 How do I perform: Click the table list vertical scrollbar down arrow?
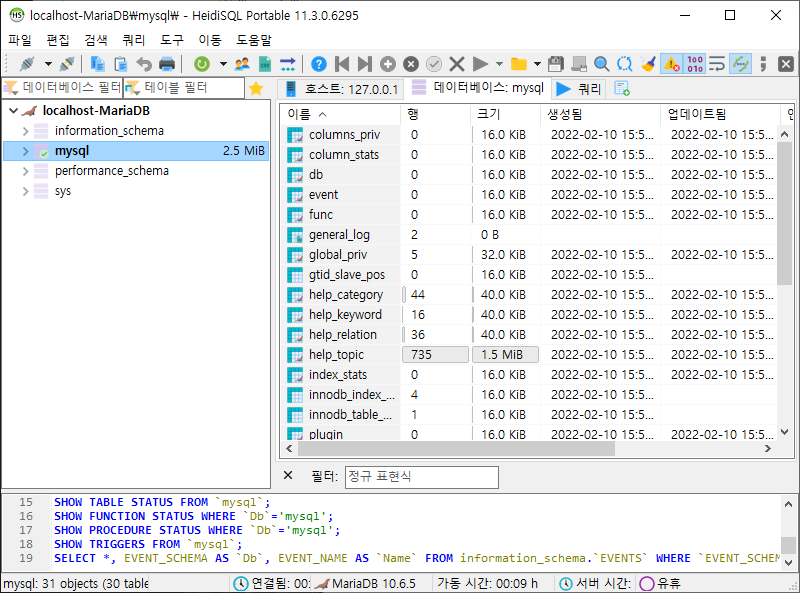pos(785,432)
